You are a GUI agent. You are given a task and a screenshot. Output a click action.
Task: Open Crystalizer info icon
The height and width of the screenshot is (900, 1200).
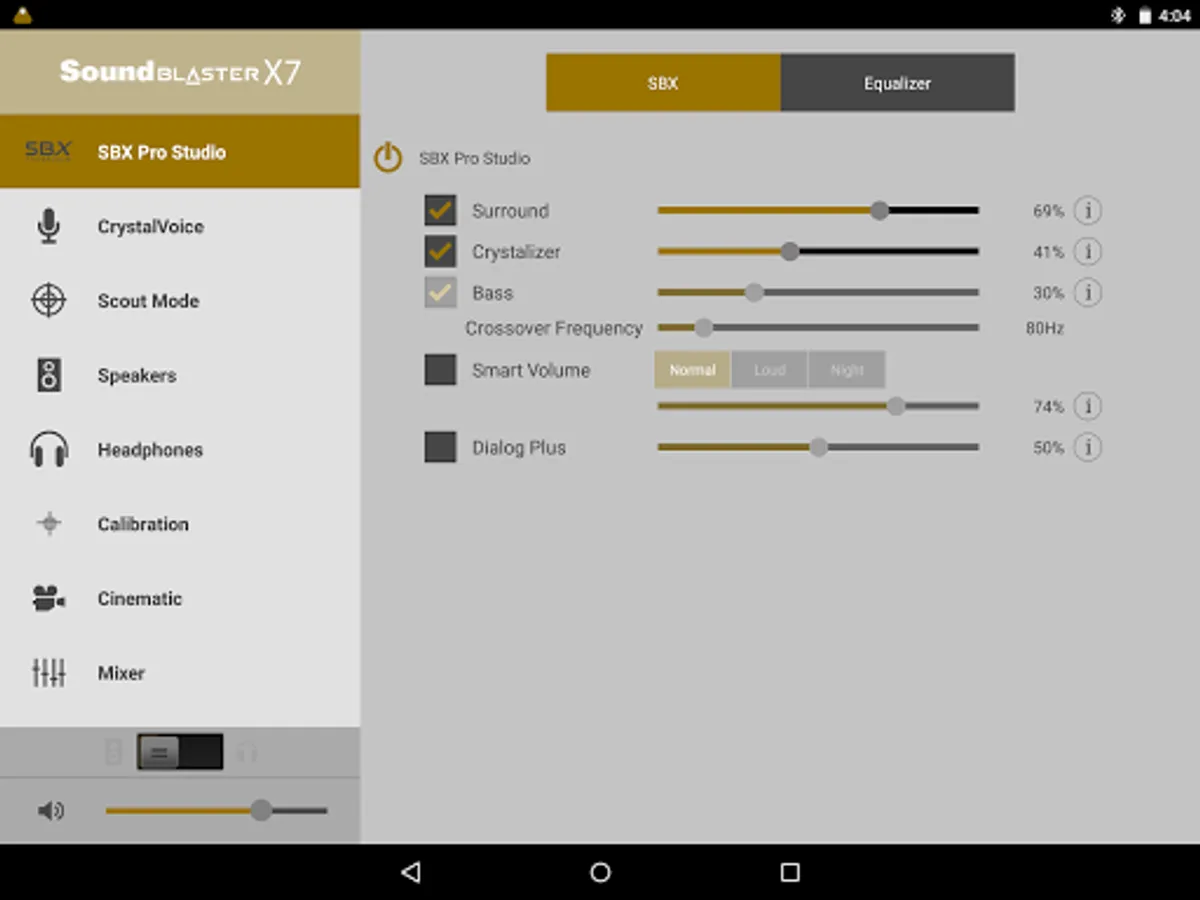click(1087, 252)
